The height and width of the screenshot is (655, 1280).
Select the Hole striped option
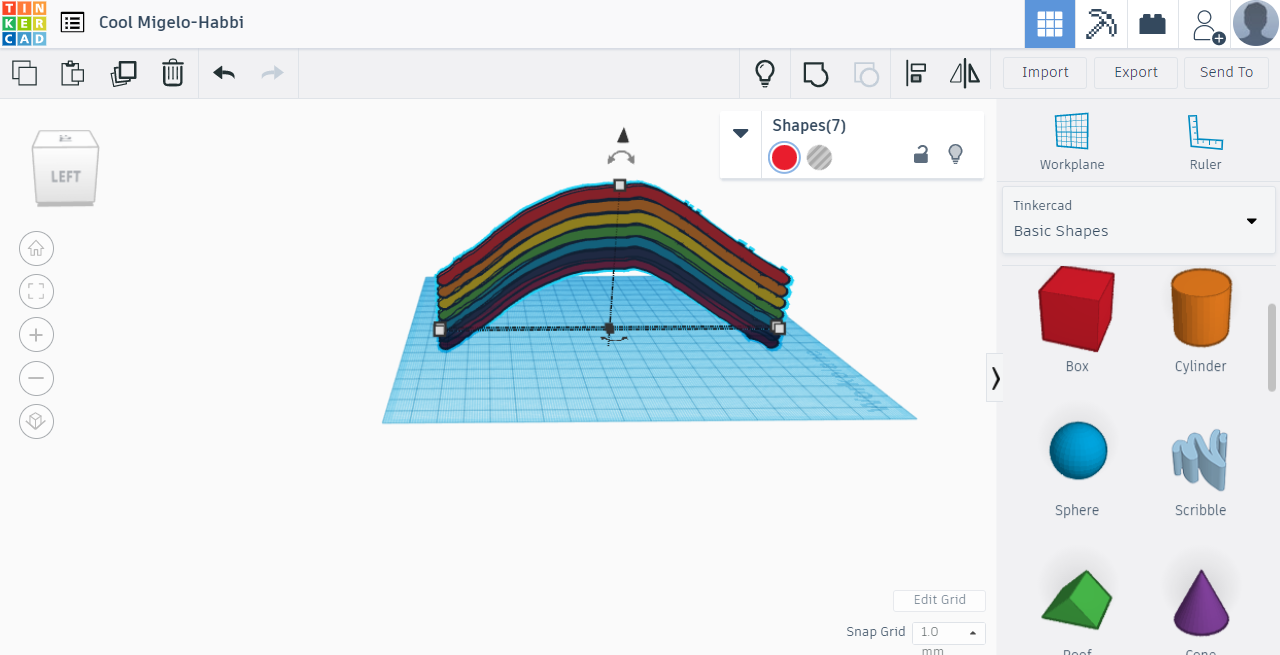pyautogui.click(x=819, y=157)
